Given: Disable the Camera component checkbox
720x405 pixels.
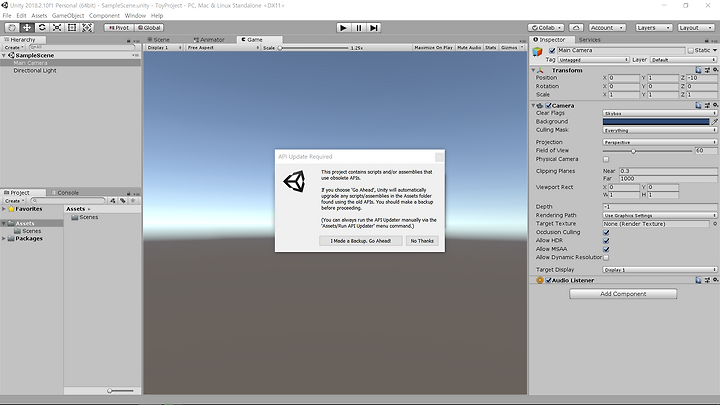Looking at the screenshot, I should [548, 106].
